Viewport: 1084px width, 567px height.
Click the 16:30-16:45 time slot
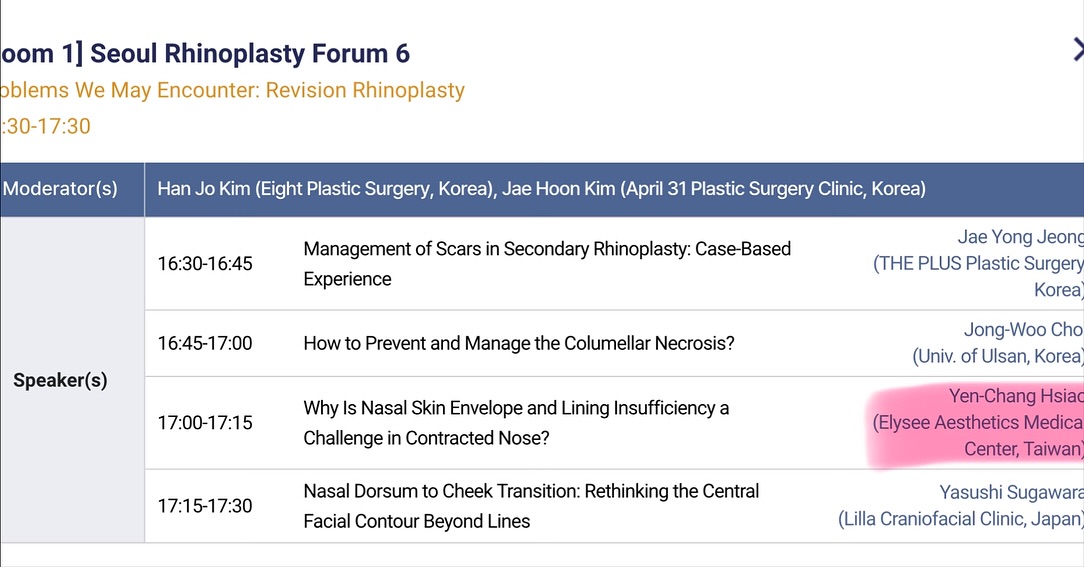(205, 264)
